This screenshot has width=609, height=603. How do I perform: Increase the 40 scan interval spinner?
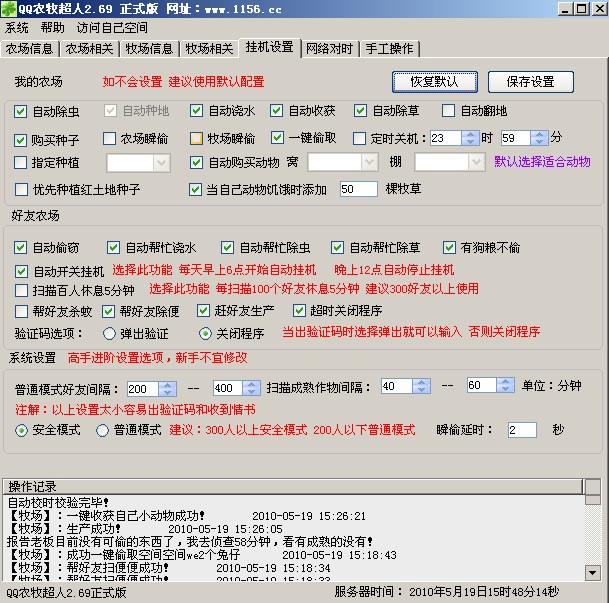point(421,382)
